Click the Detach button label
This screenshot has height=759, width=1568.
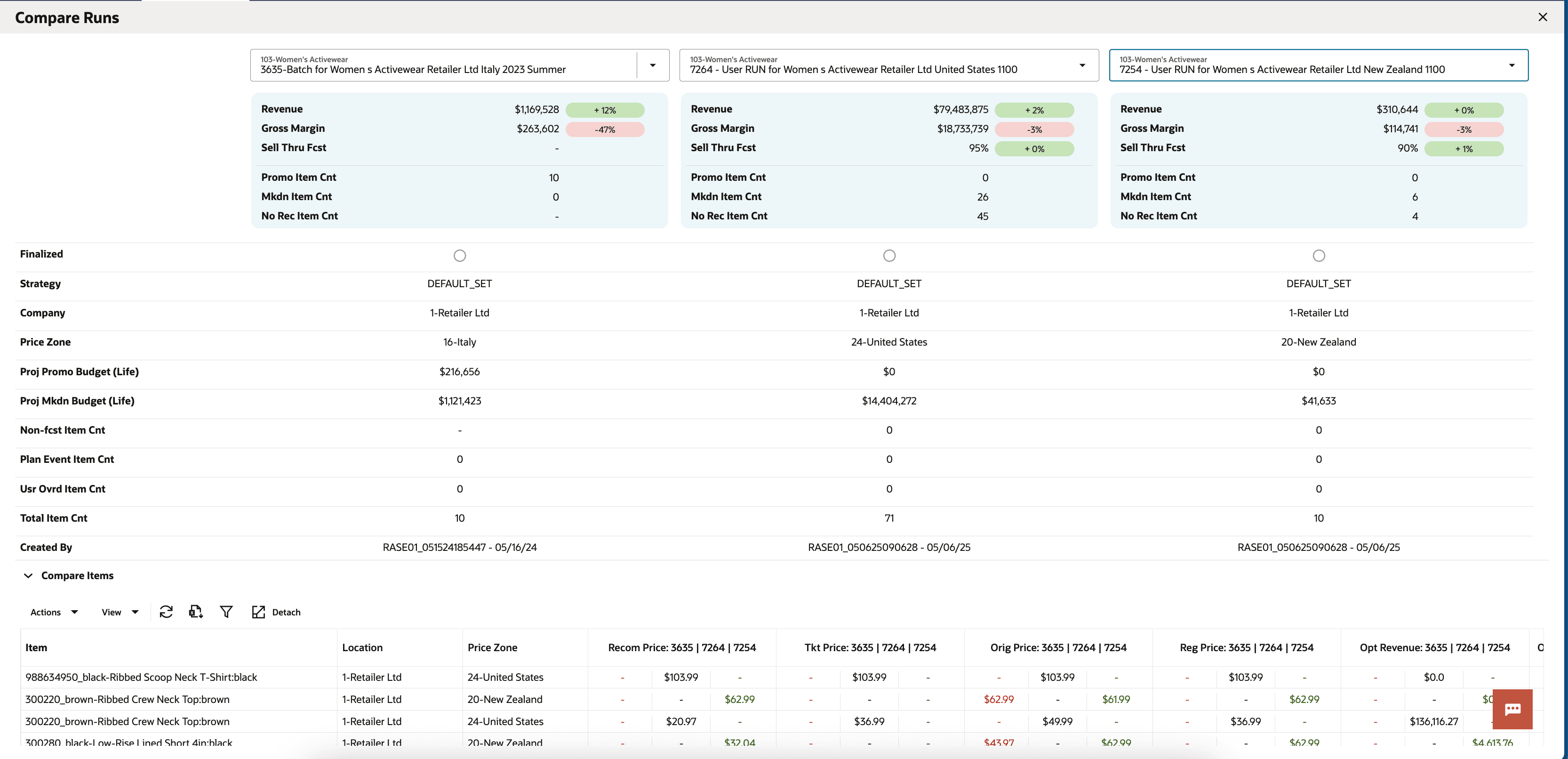point(287,612)
